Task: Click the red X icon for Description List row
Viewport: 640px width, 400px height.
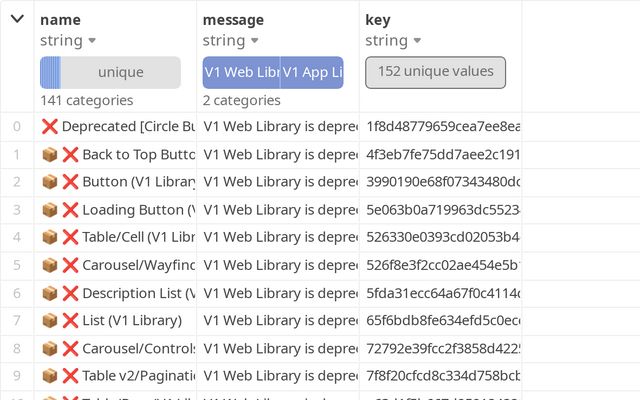Action: (x=70, y=293)
